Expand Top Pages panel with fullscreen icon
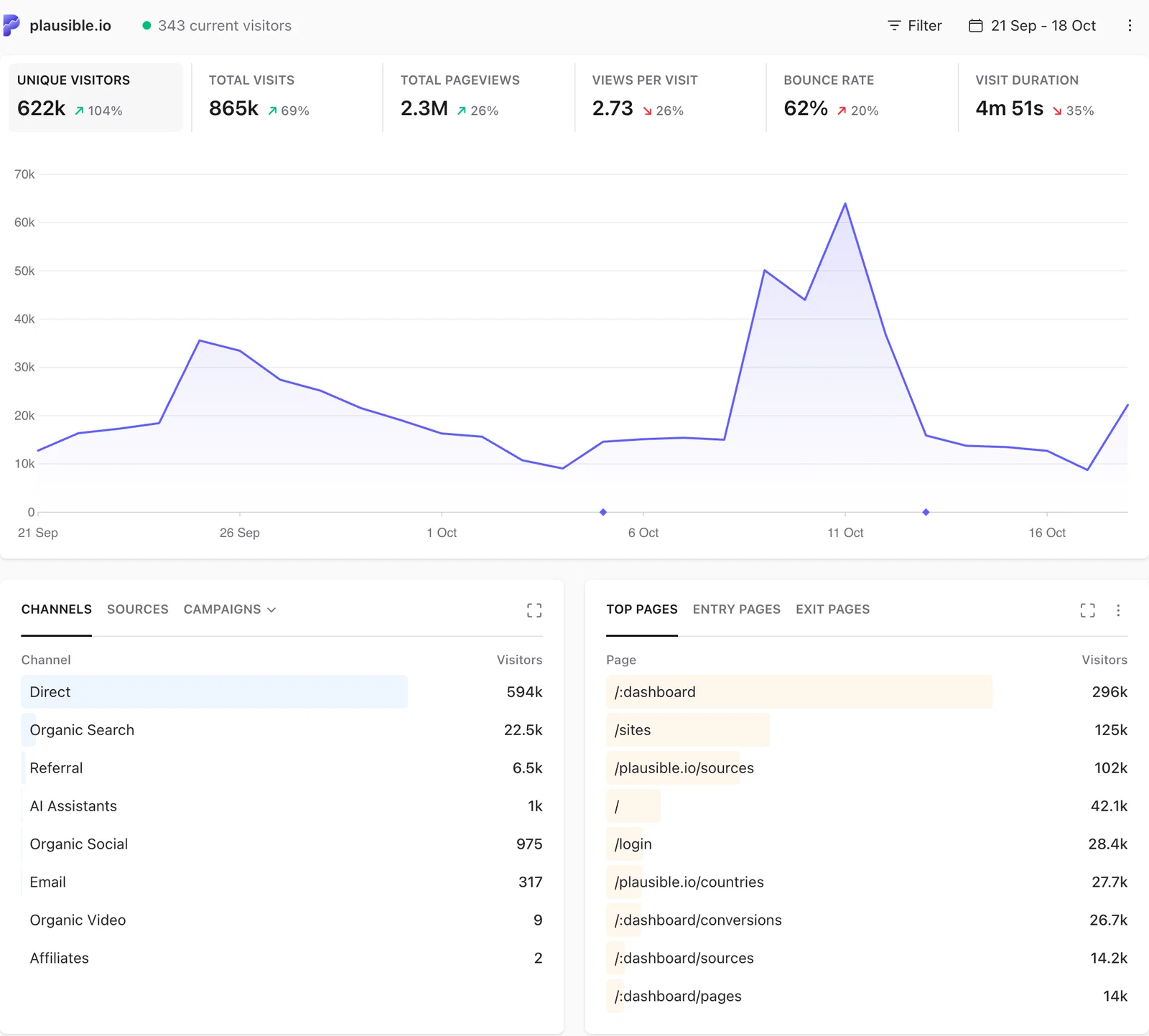1149x1036 pixels. pyautogui.click(x=1088, y=610)
